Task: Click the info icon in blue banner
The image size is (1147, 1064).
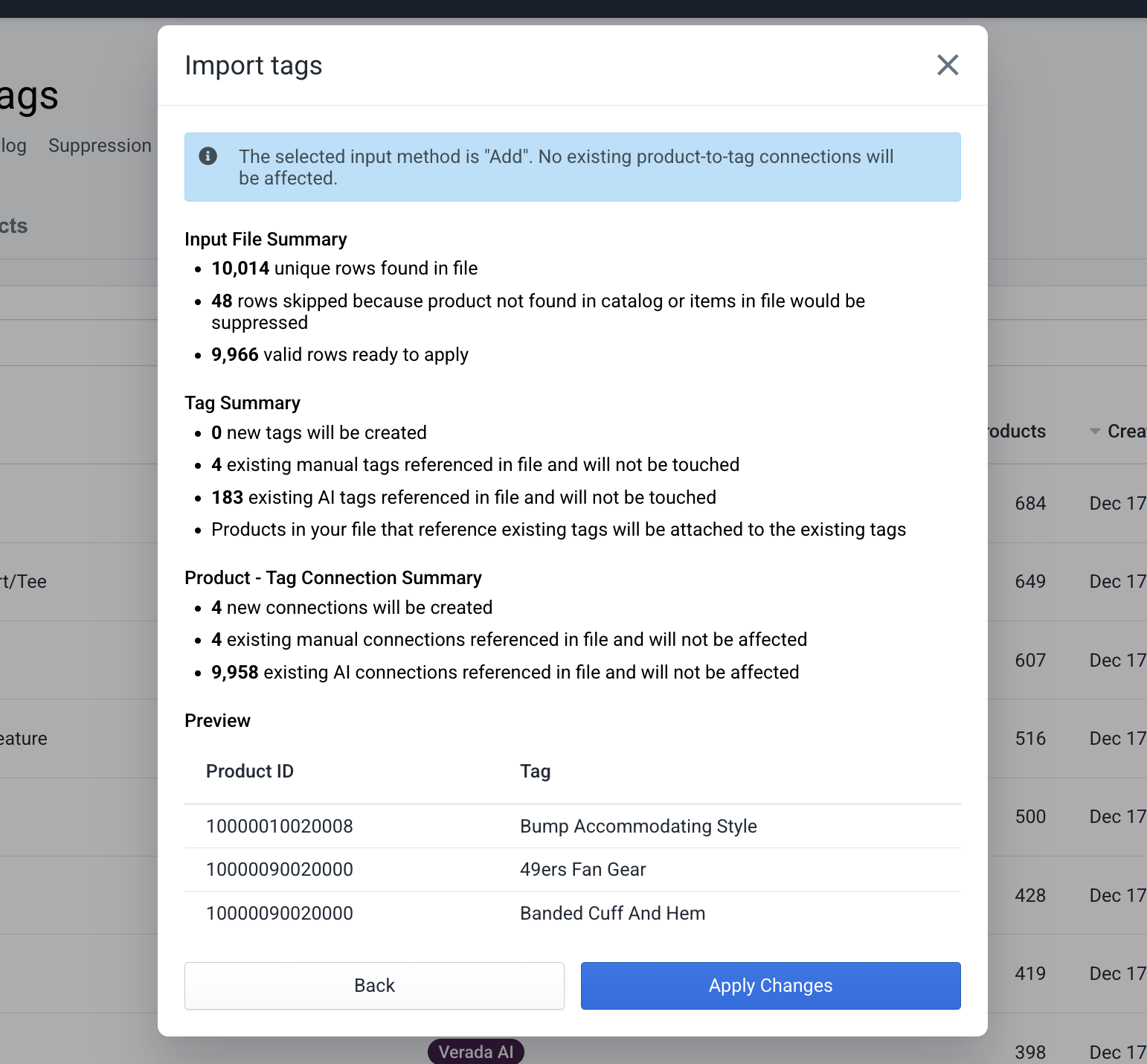Action: 208,156
